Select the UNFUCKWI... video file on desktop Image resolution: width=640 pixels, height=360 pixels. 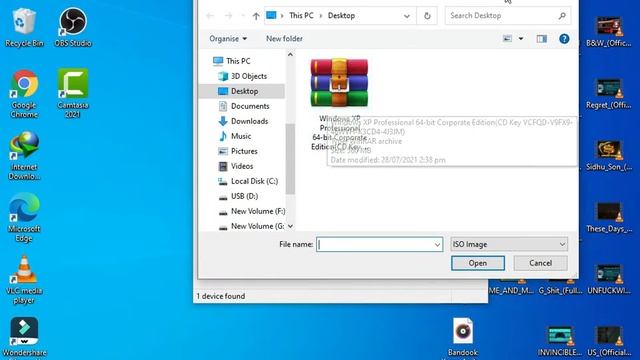(x=609, y=280)
